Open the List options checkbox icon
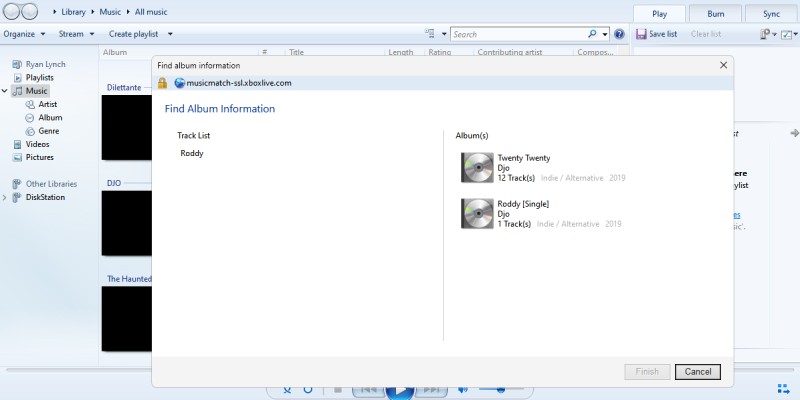 tap(786, 35)
